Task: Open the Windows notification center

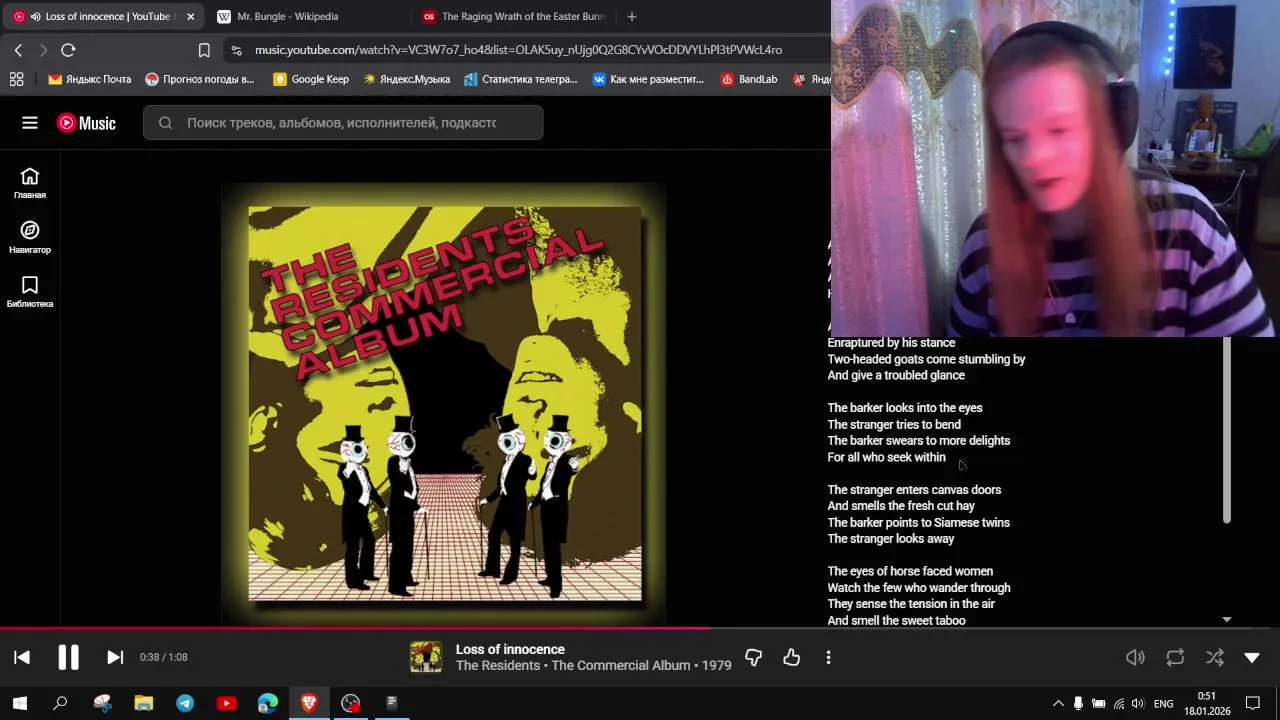Action: pyautogui.click(x=1252, y=703)
